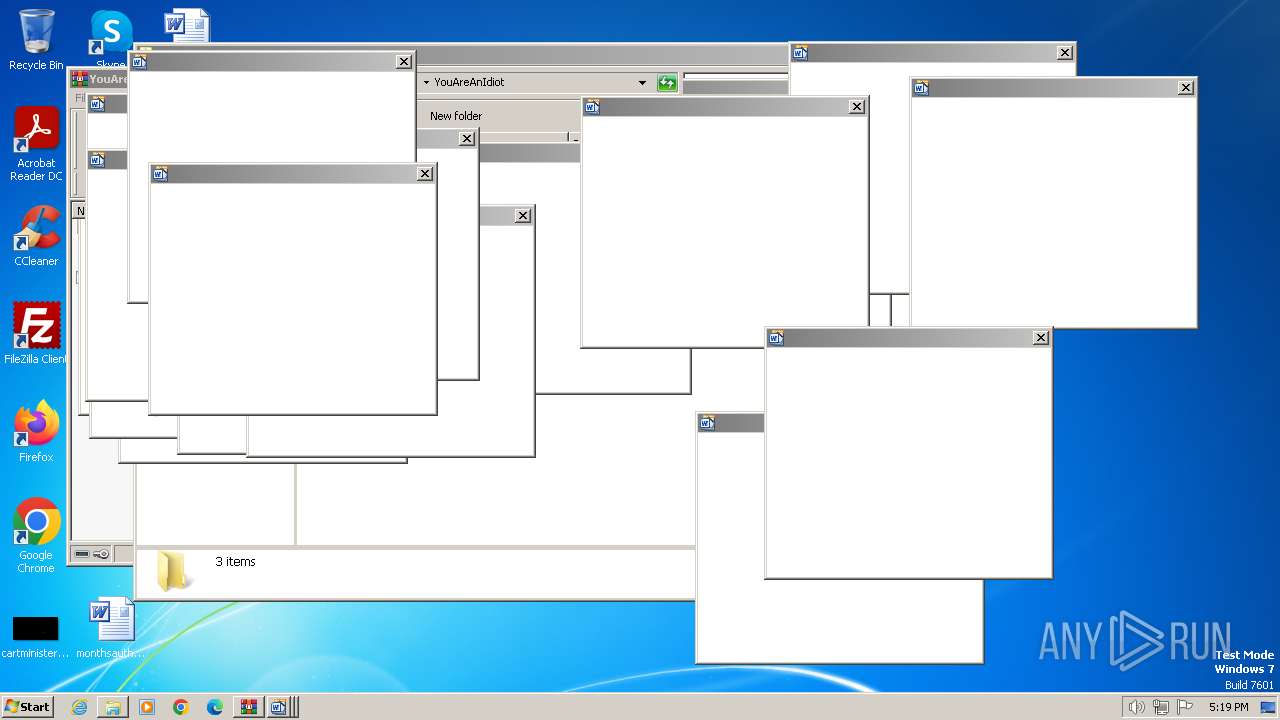The height and width of the screenshot is (720, 1280).
Task: Launch Chrome from the taskbar
Action: [181, 707]
